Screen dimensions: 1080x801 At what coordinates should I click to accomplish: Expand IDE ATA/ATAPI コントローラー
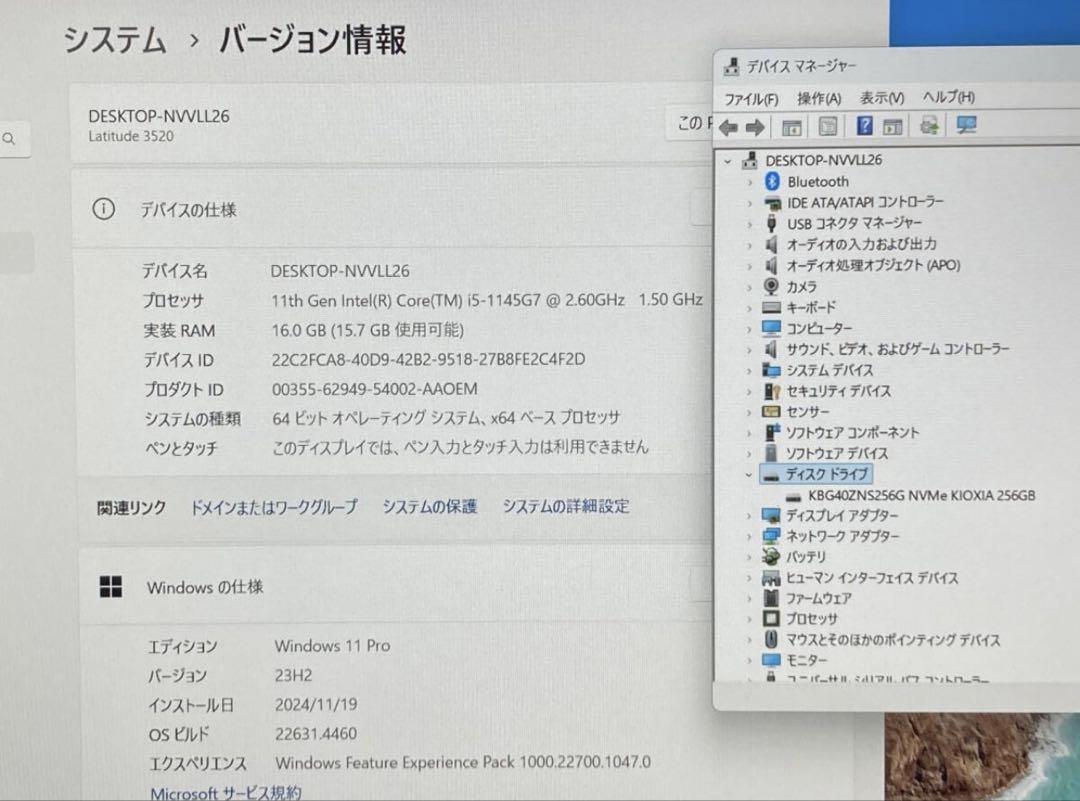coord(750,203)
